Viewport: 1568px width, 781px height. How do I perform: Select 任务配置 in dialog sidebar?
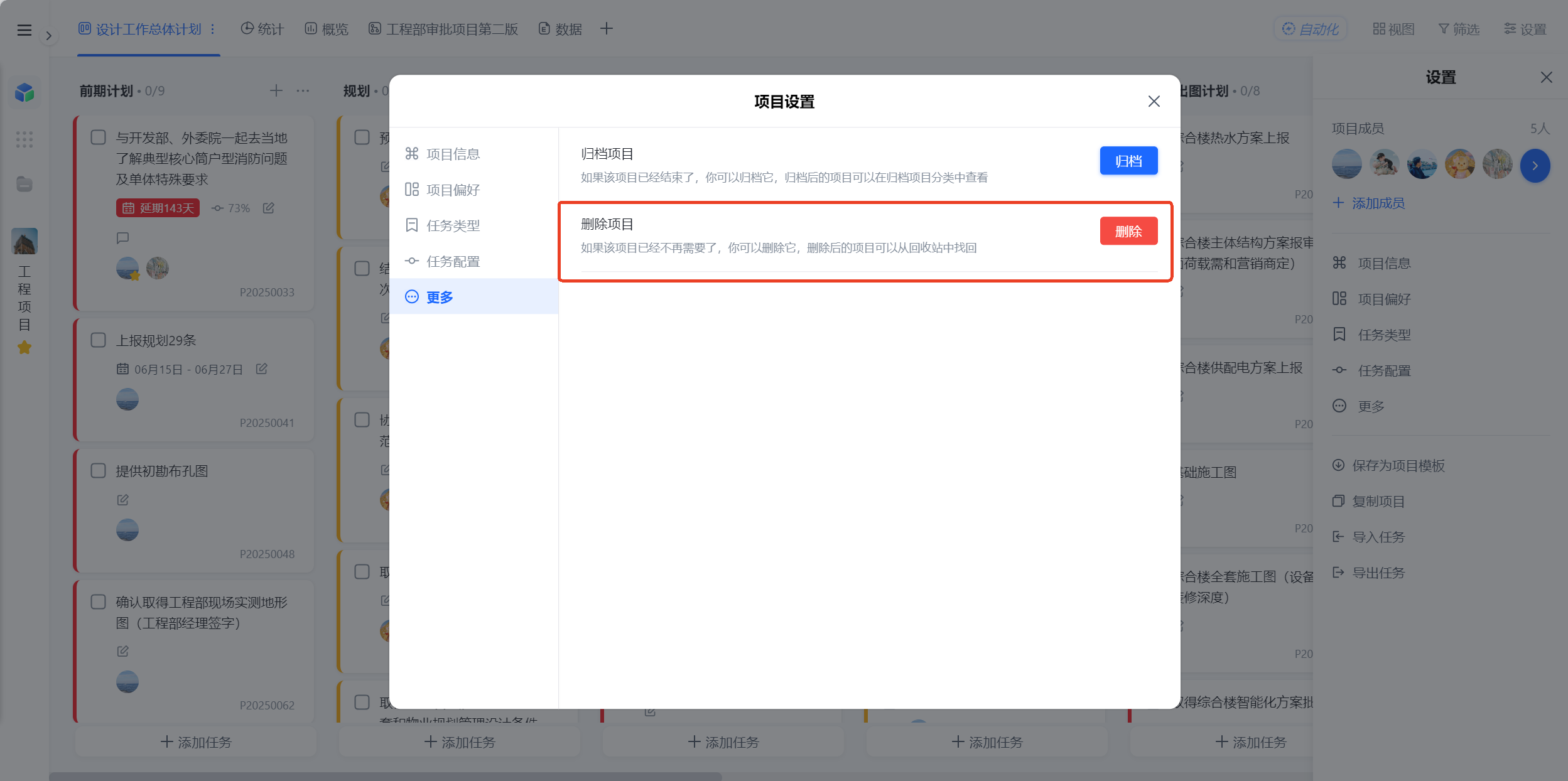(473, 261)
